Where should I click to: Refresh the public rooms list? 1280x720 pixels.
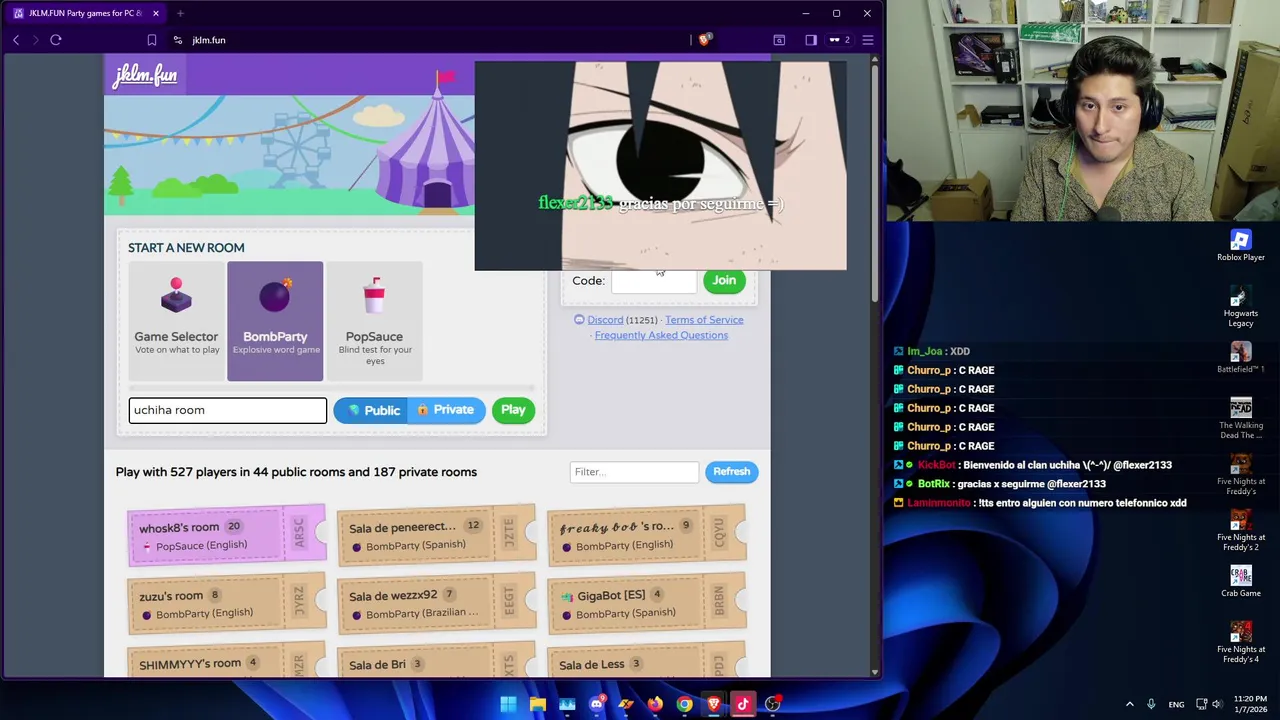(x=731, y=472)
